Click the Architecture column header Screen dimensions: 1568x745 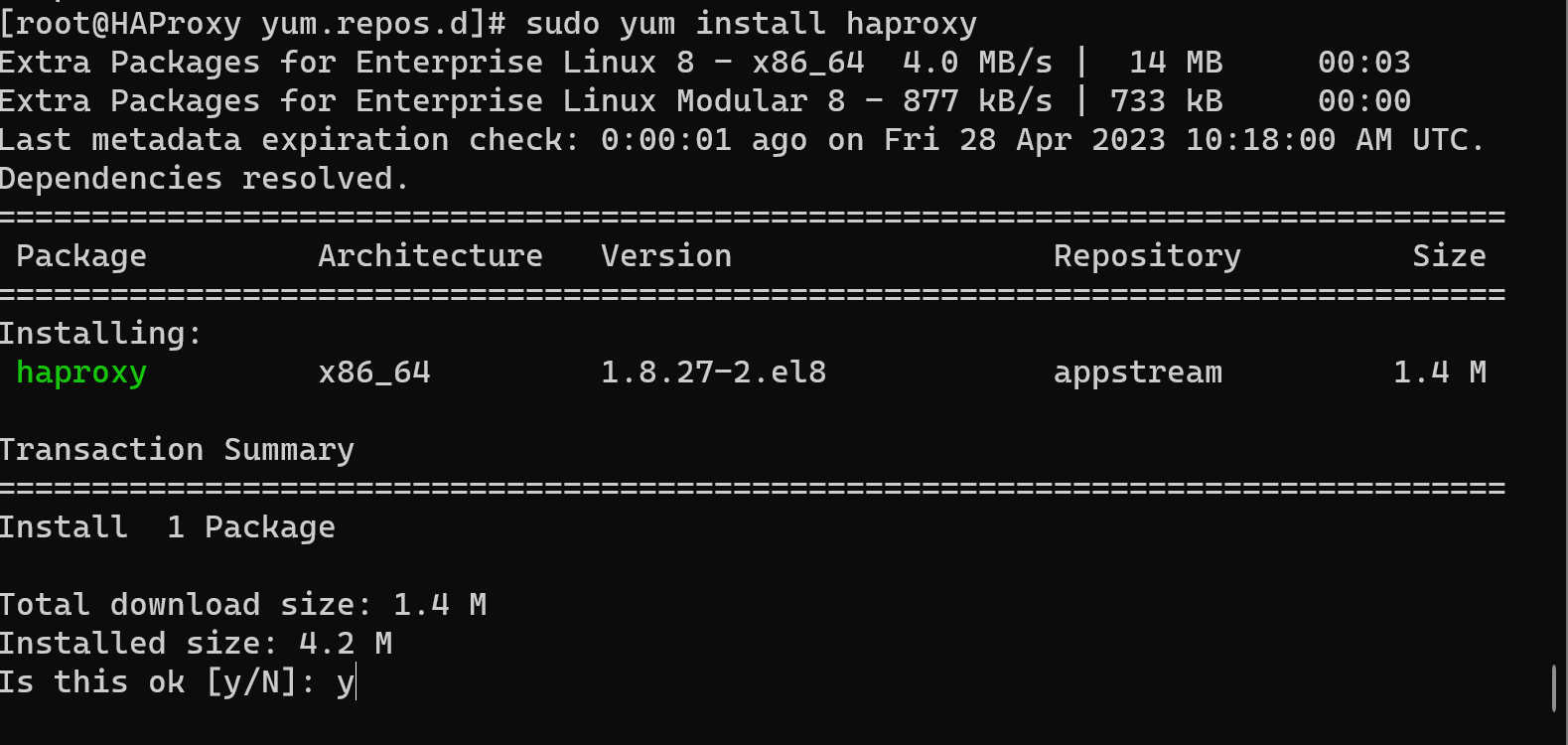430,256
